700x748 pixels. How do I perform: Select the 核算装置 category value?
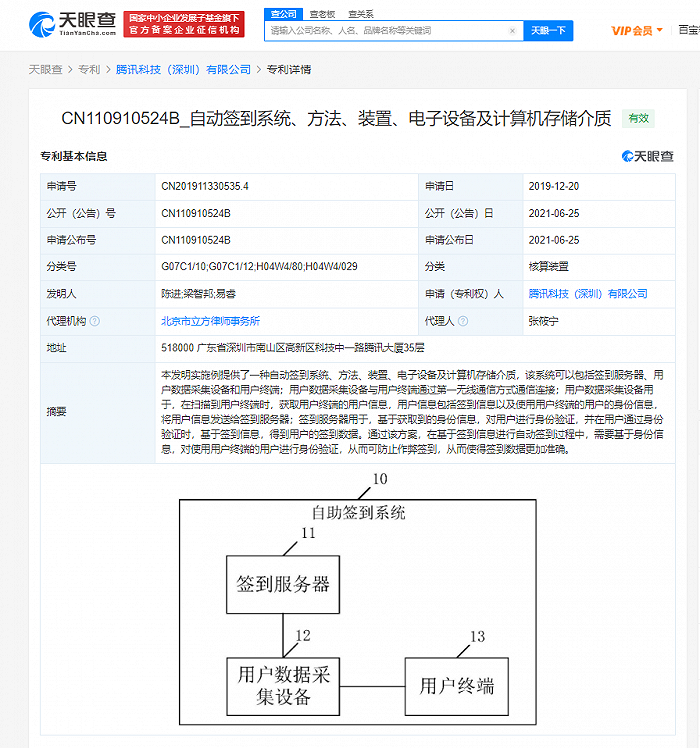[548, 267]
